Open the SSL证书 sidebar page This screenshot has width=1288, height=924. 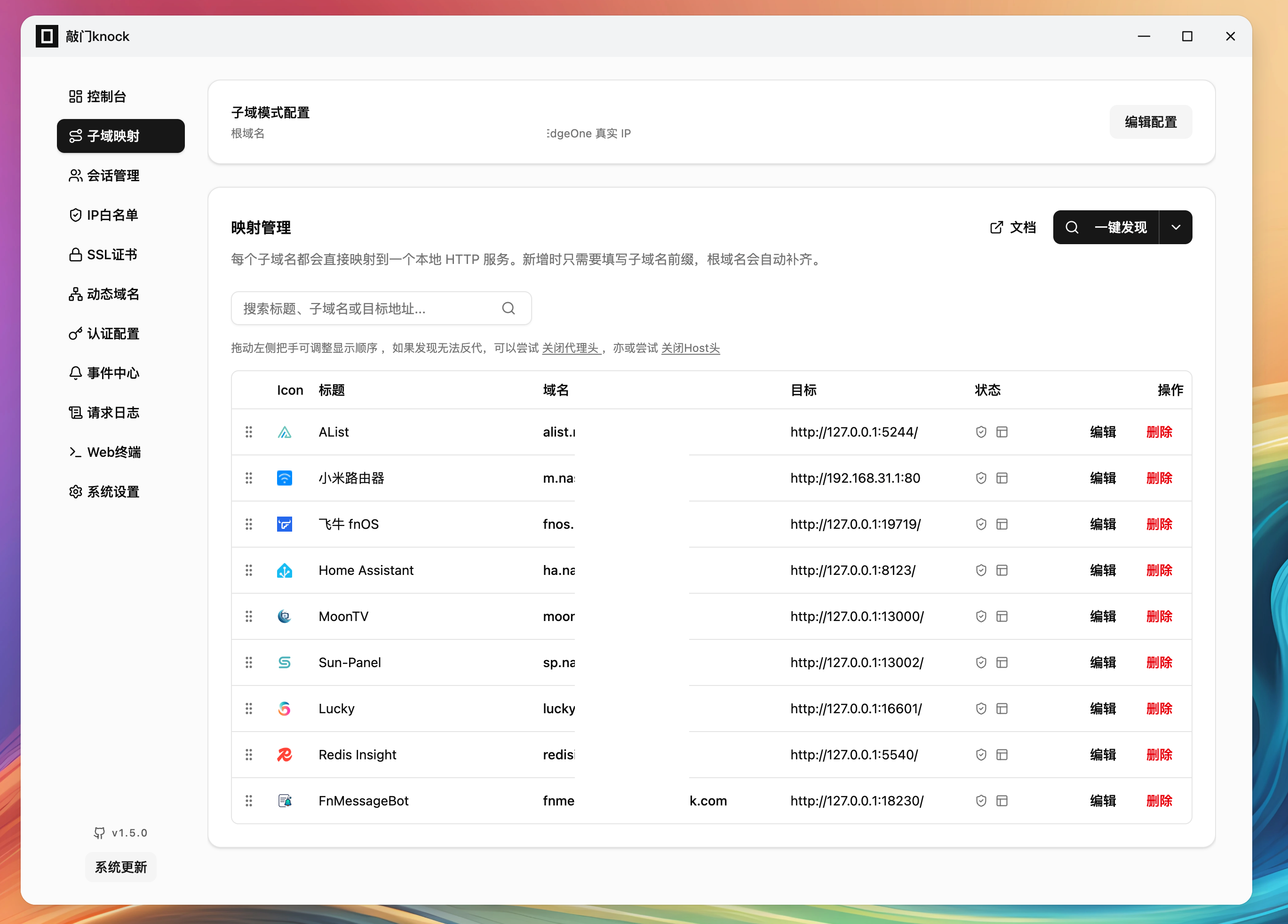coord(112,255)
